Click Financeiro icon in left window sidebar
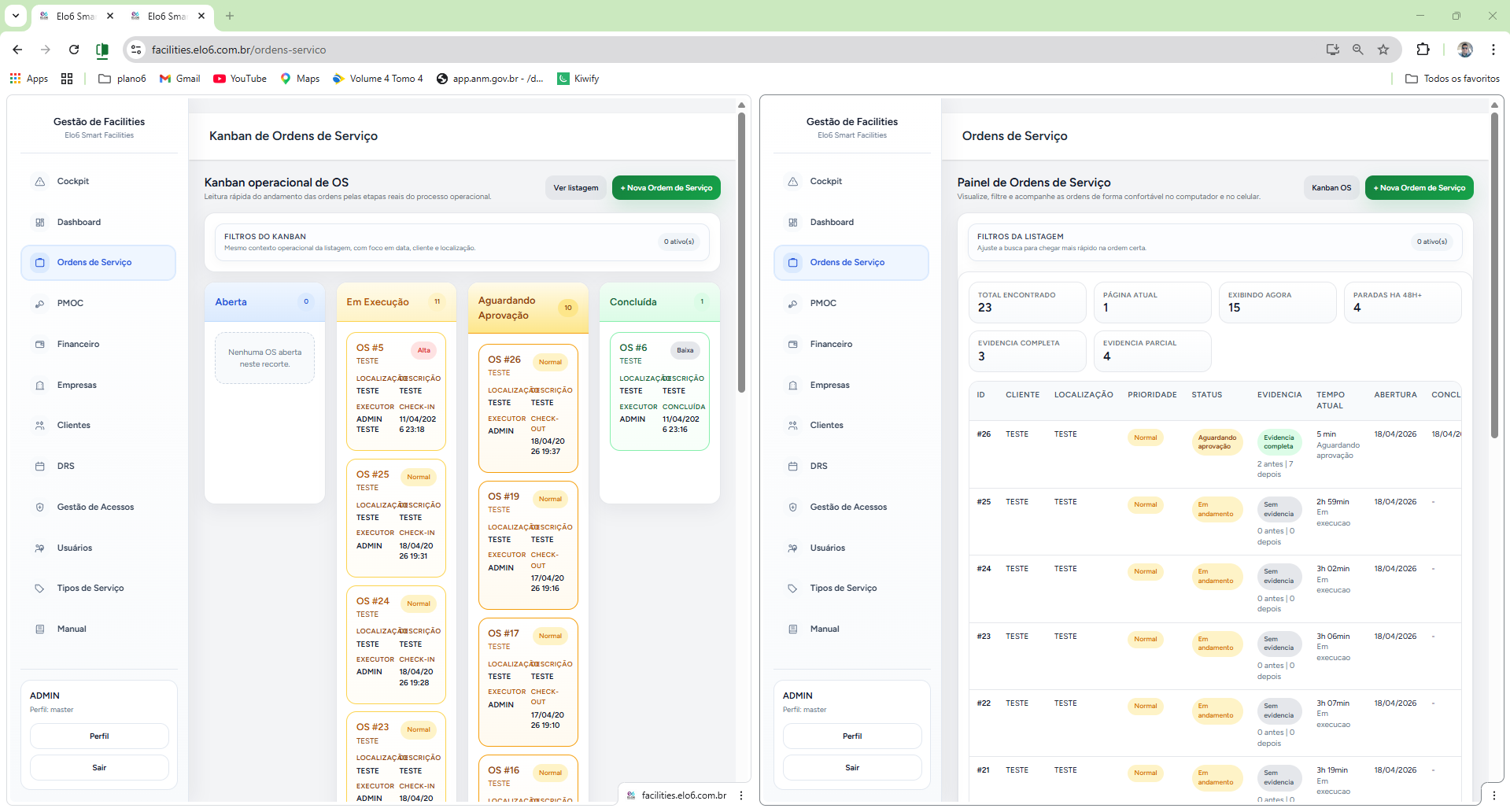Image resolution: width=1510 pixels, height=812 pixels. [40, 345]
